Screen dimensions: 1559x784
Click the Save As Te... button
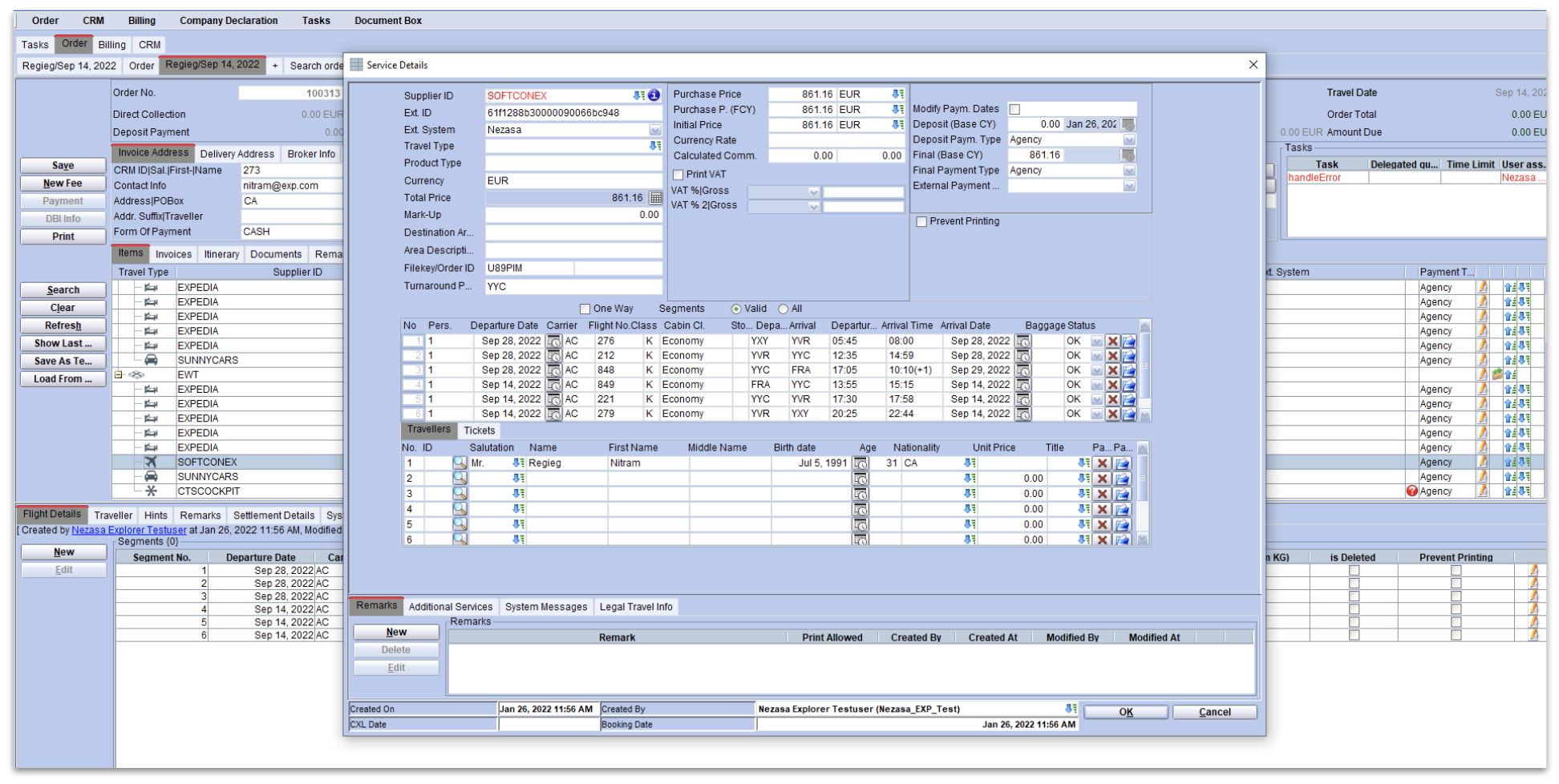[x=63, y=362]
